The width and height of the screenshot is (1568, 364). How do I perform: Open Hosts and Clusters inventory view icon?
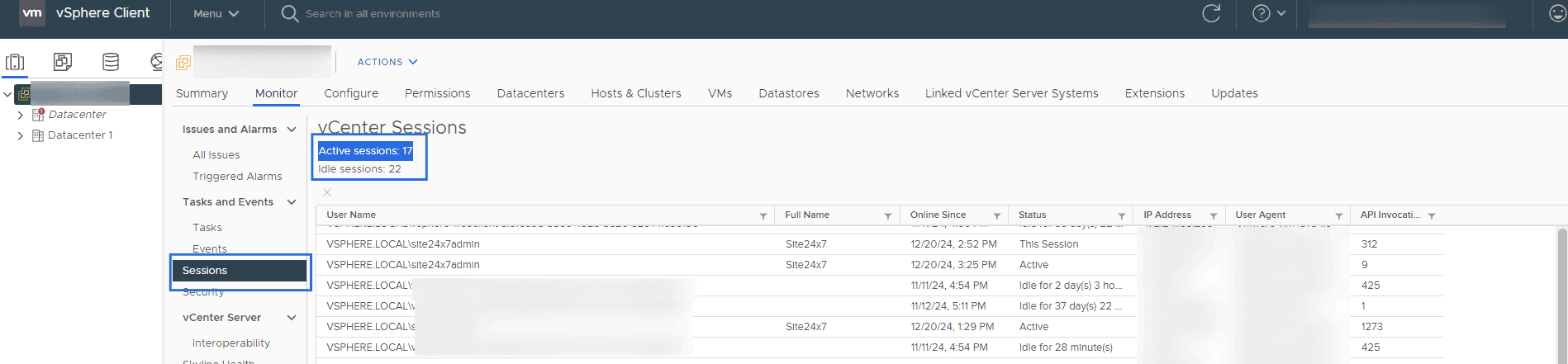pyautogui.click(x=15, y=62)
